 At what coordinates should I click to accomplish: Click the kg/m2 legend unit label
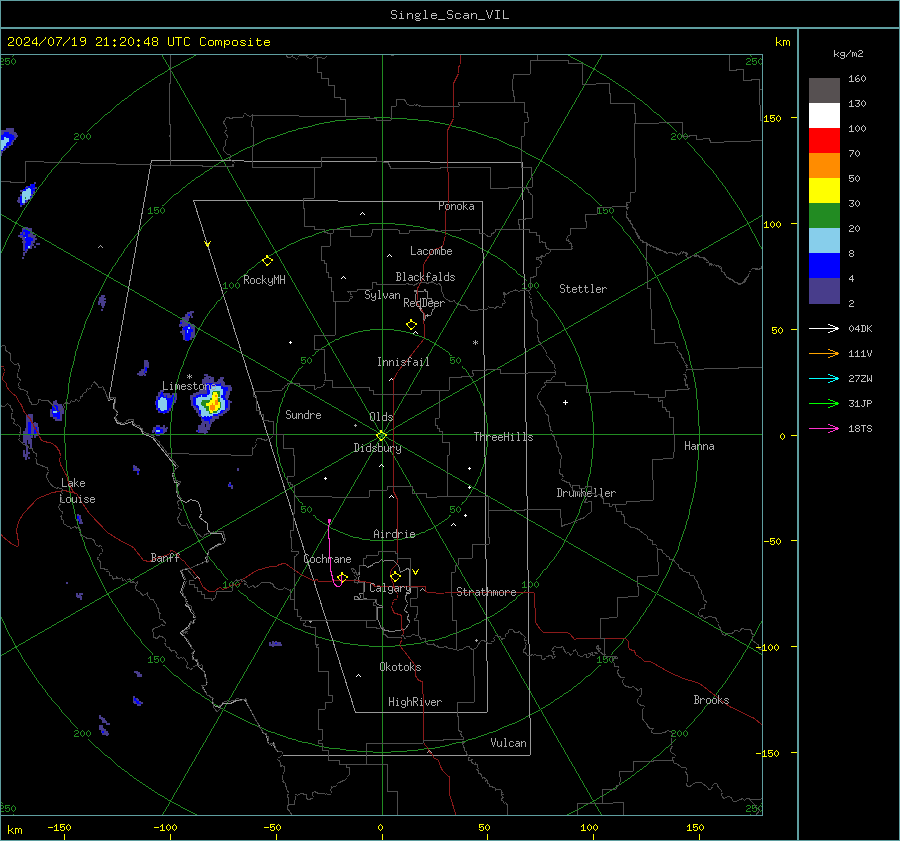pos(848,54)
